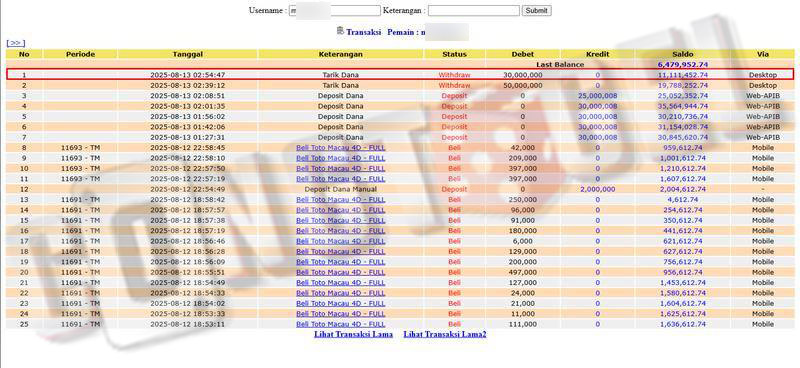Open Lihat Transaksi Lama link
Screen dimensions: 800x368
(x=353, y=334)
